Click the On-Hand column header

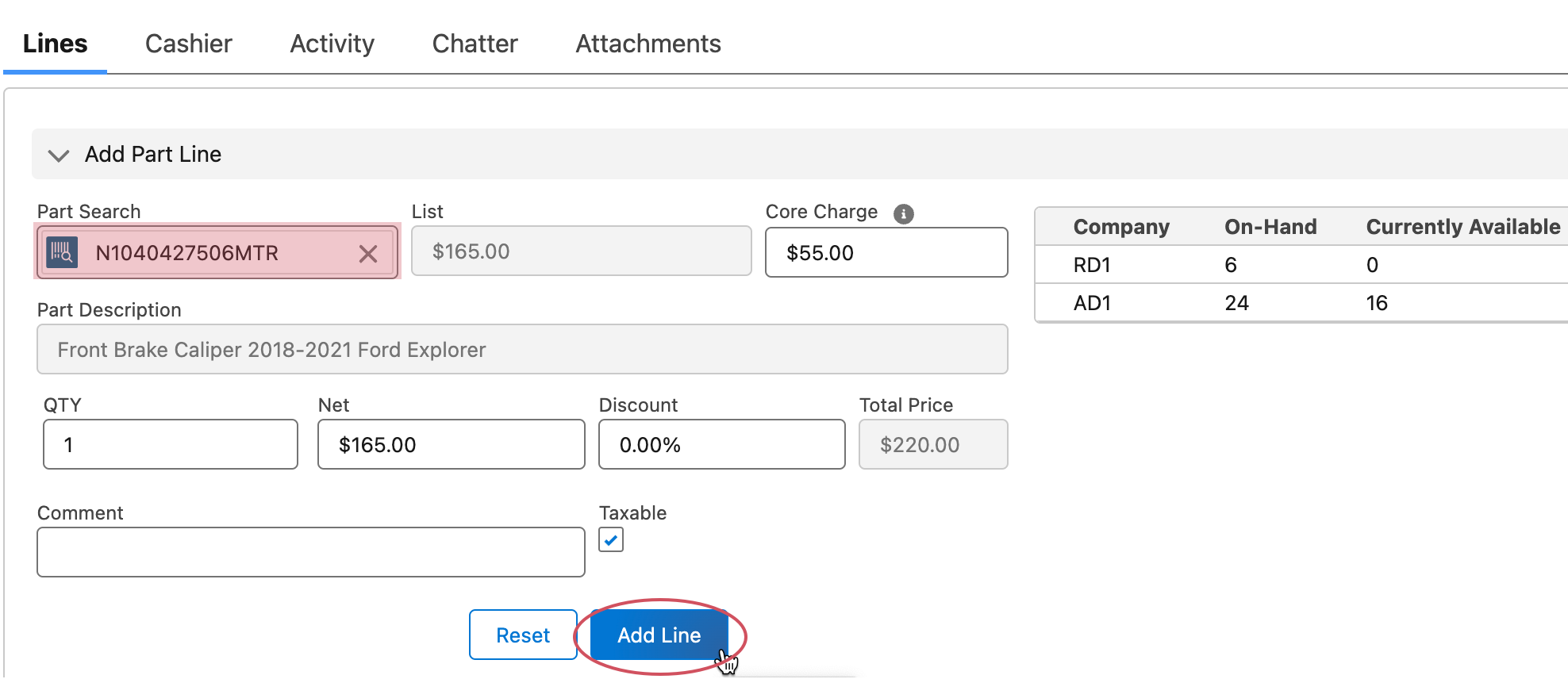coord(1270,227)
